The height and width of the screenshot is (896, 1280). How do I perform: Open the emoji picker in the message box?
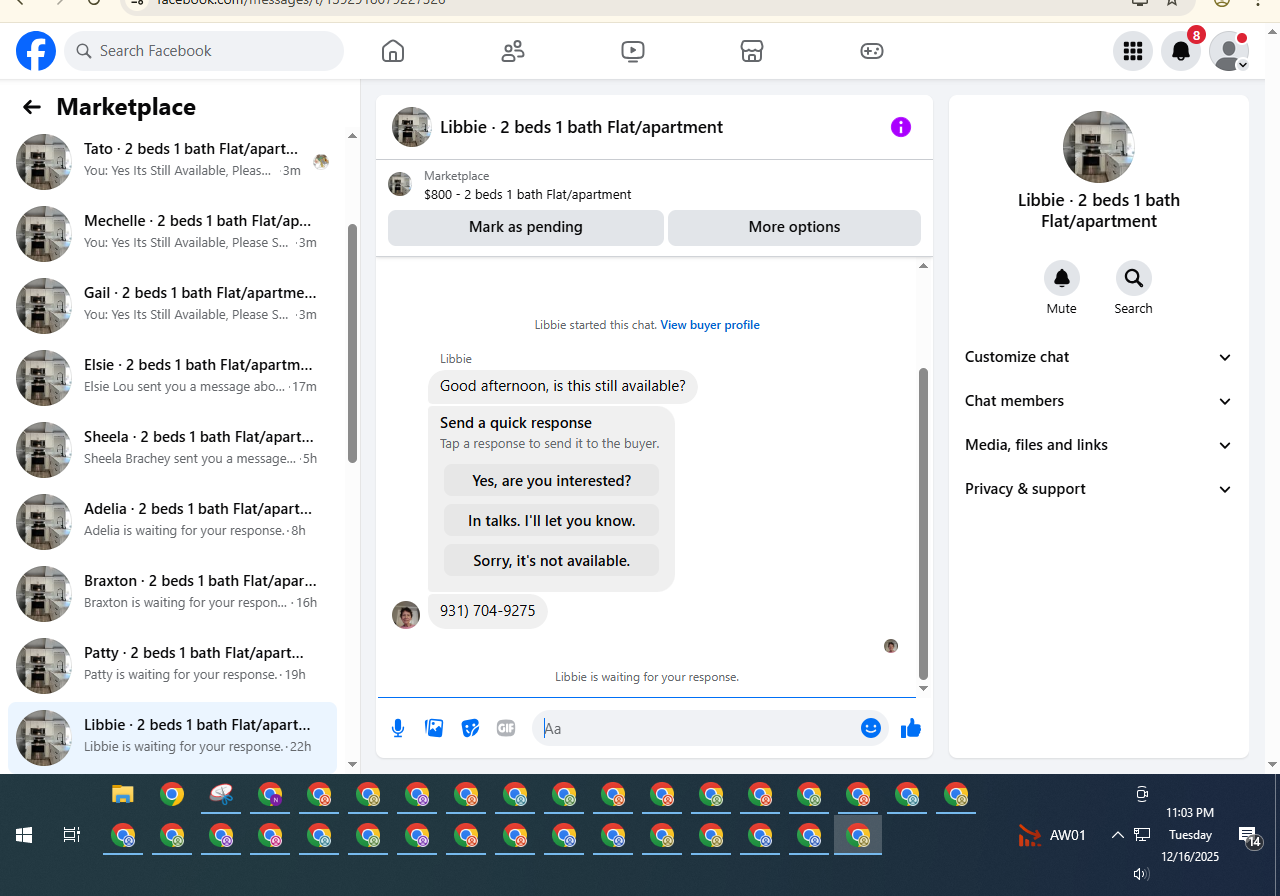tap(871, 728)
